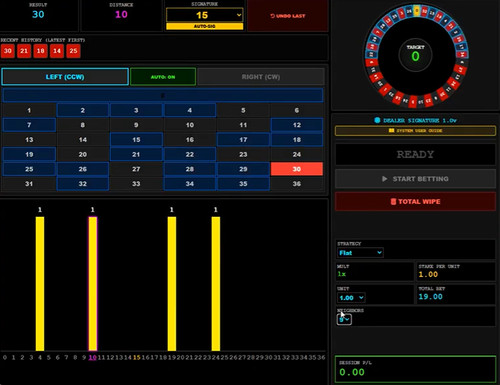Select number 3 in the grid

136,110
